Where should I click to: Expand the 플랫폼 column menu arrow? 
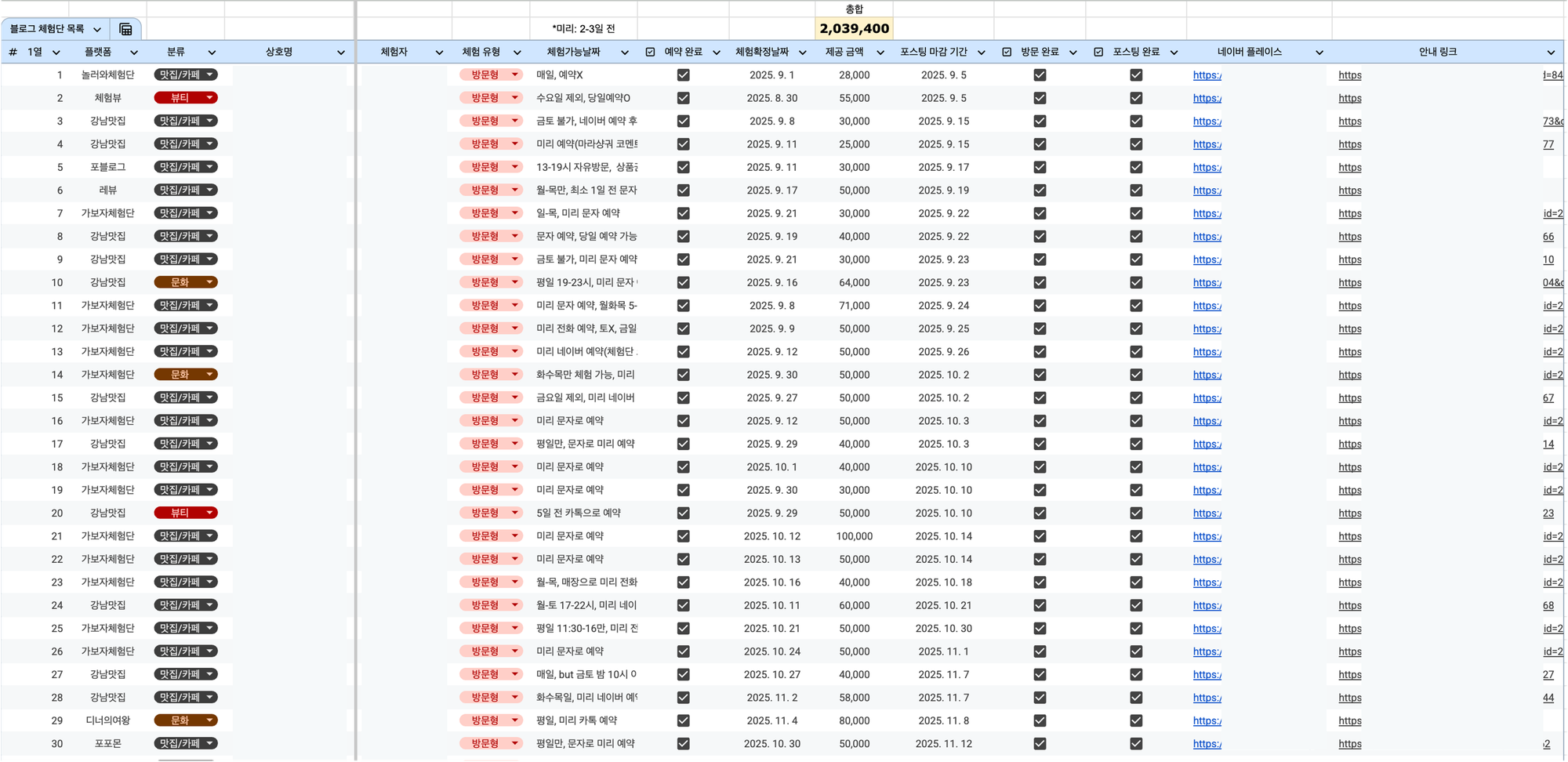tap(134, 53)
